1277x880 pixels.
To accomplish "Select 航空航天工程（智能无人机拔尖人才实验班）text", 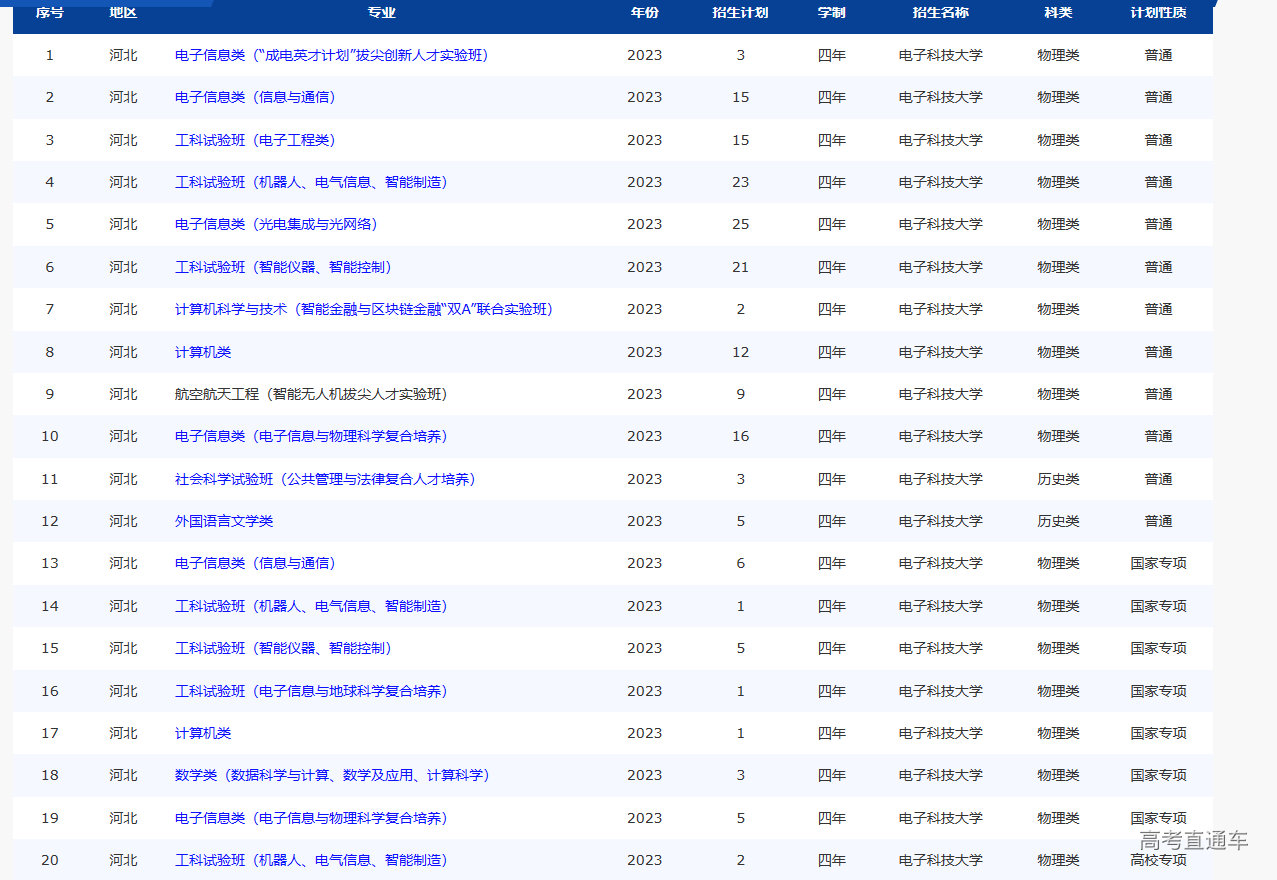I will (x=310, y=394).
